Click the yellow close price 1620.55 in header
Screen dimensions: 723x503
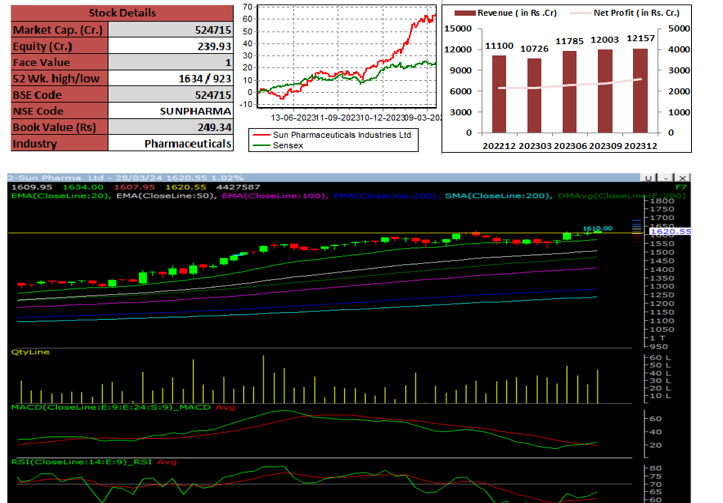(x=186, y=187)
